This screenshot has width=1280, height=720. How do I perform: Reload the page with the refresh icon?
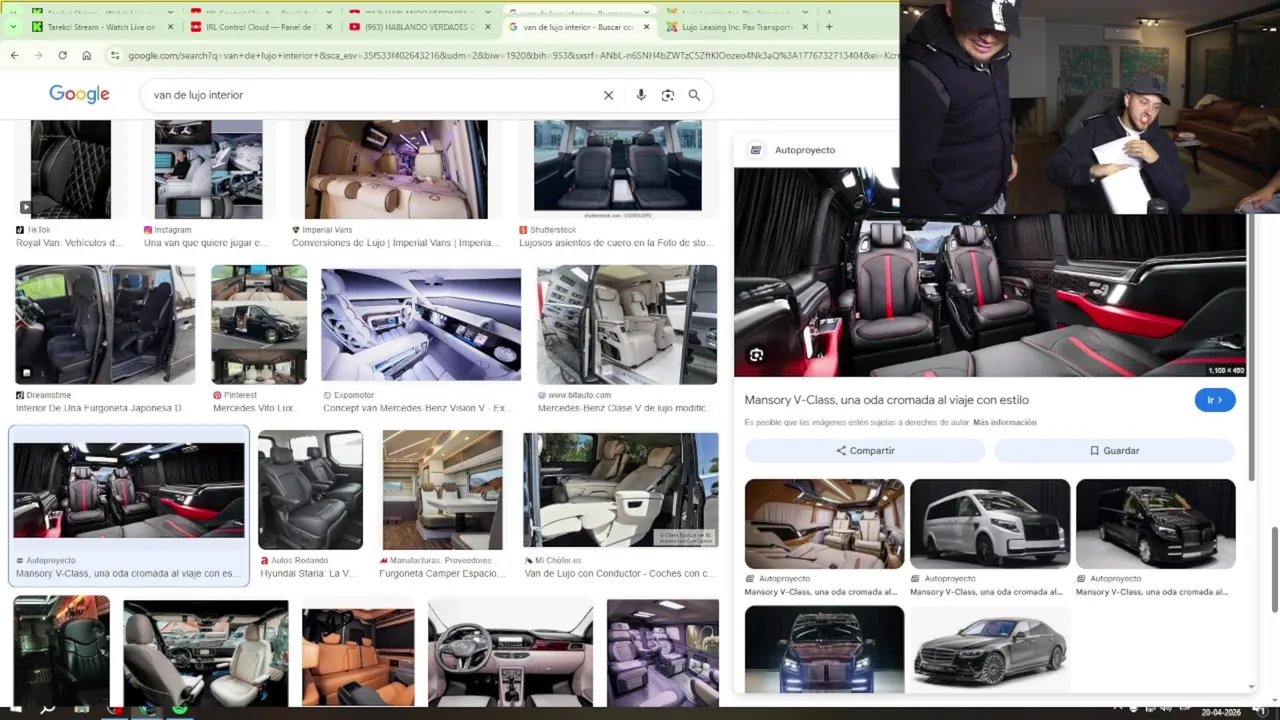(x=62, y=55)
